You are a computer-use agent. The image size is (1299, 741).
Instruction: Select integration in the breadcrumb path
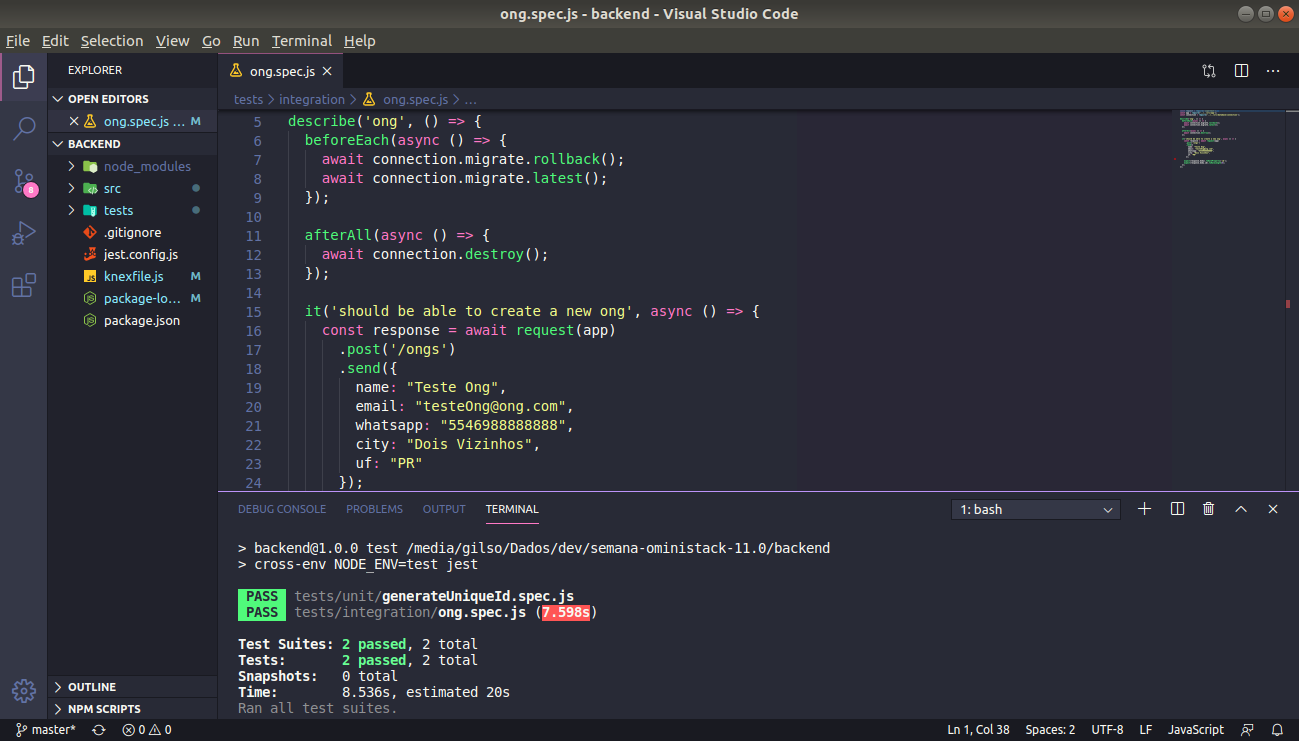point(312,99)
